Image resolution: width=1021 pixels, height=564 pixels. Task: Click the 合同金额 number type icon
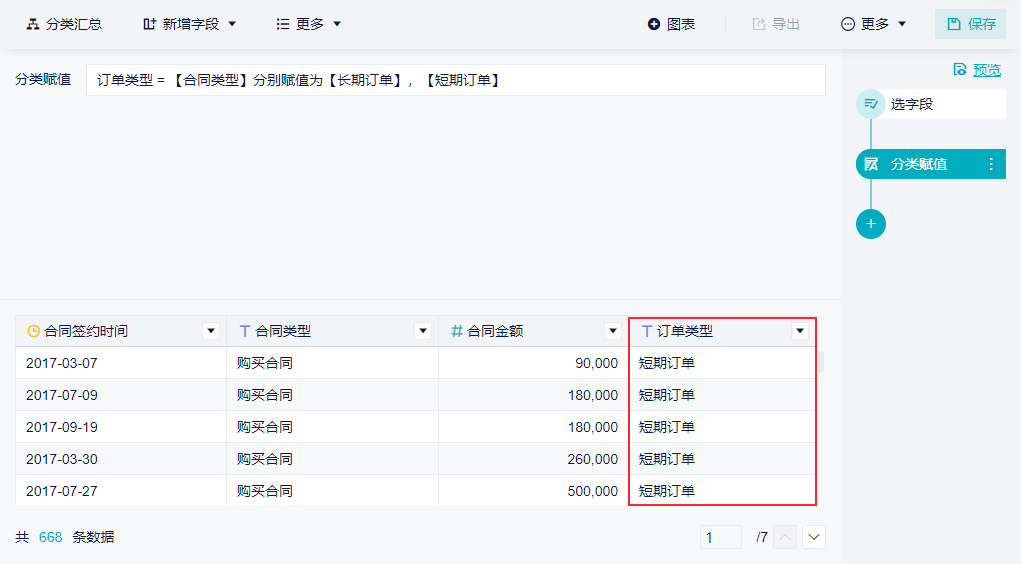(x=457, y=331)
